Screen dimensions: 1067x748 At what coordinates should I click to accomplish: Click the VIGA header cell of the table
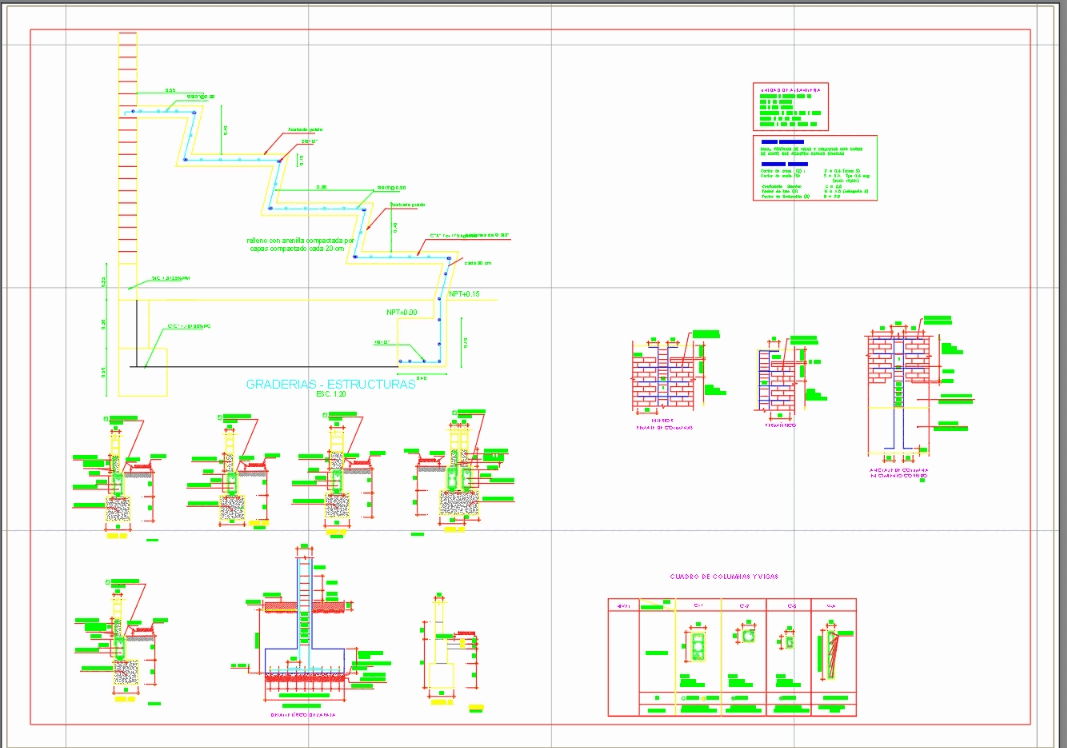[x=829, y=605]
